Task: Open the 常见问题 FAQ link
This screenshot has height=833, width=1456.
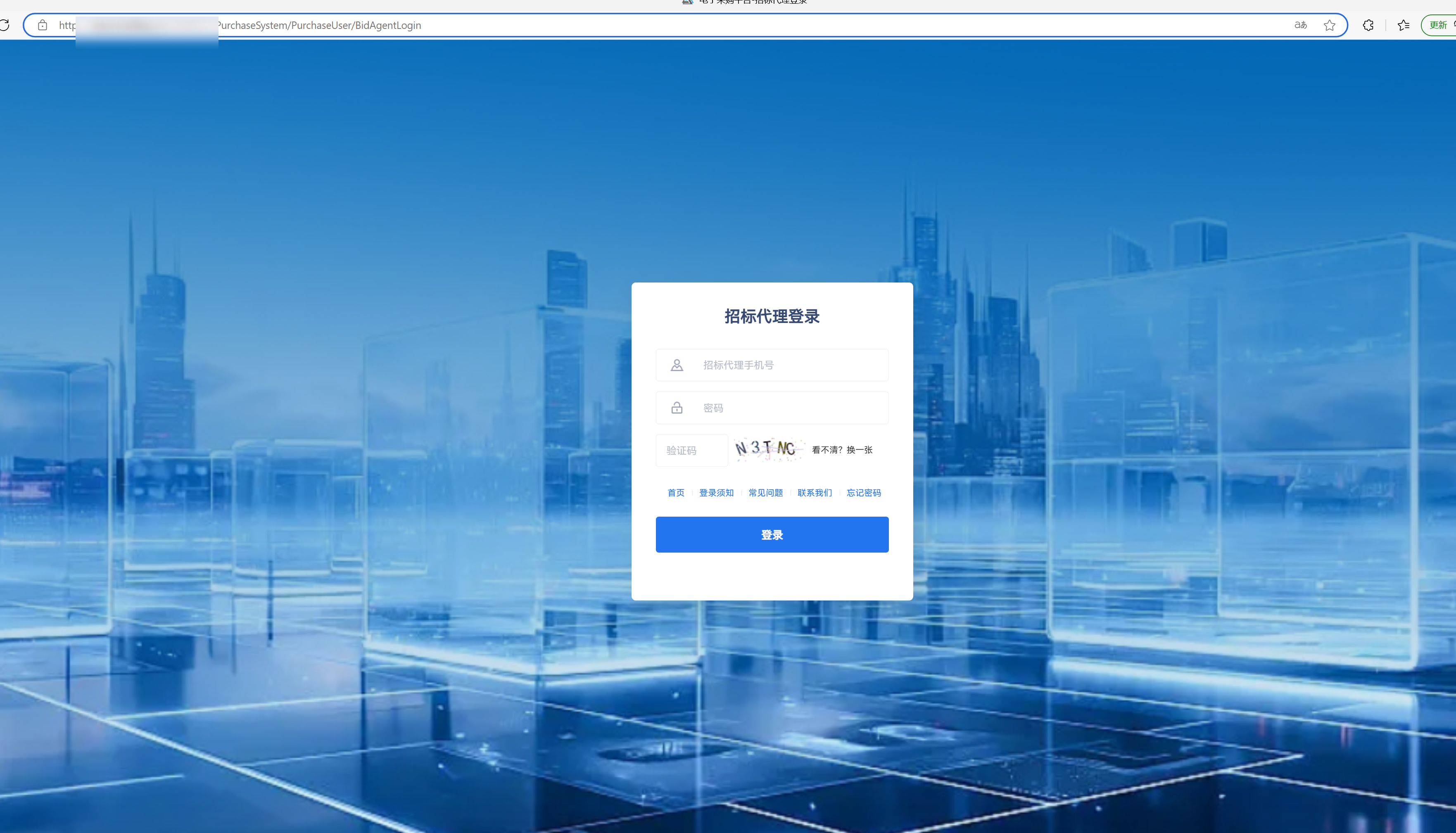Action: pyautogui.click(x=765, y=493)
